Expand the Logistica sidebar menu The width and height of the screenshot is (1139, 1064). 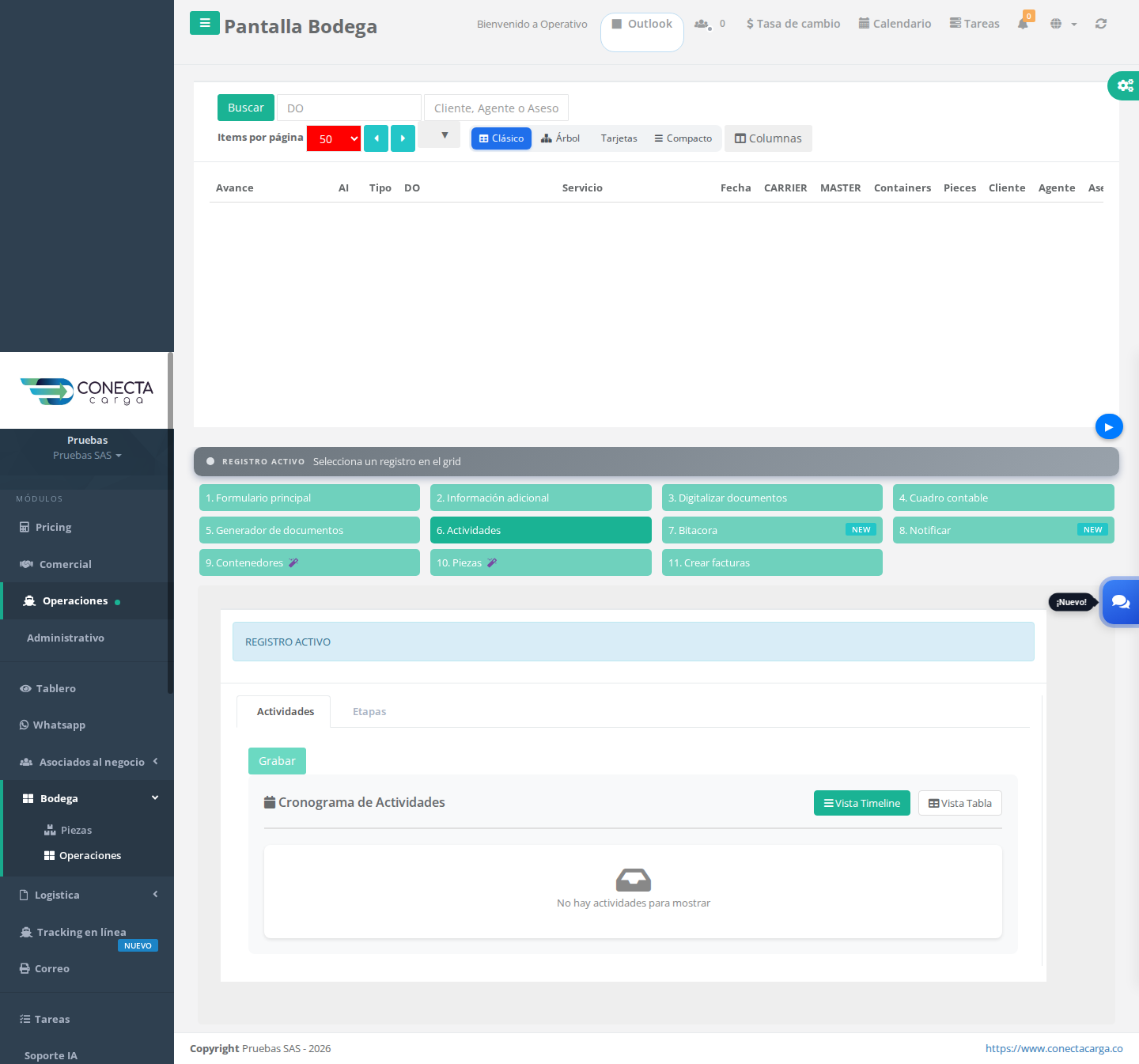coord(87,895)
